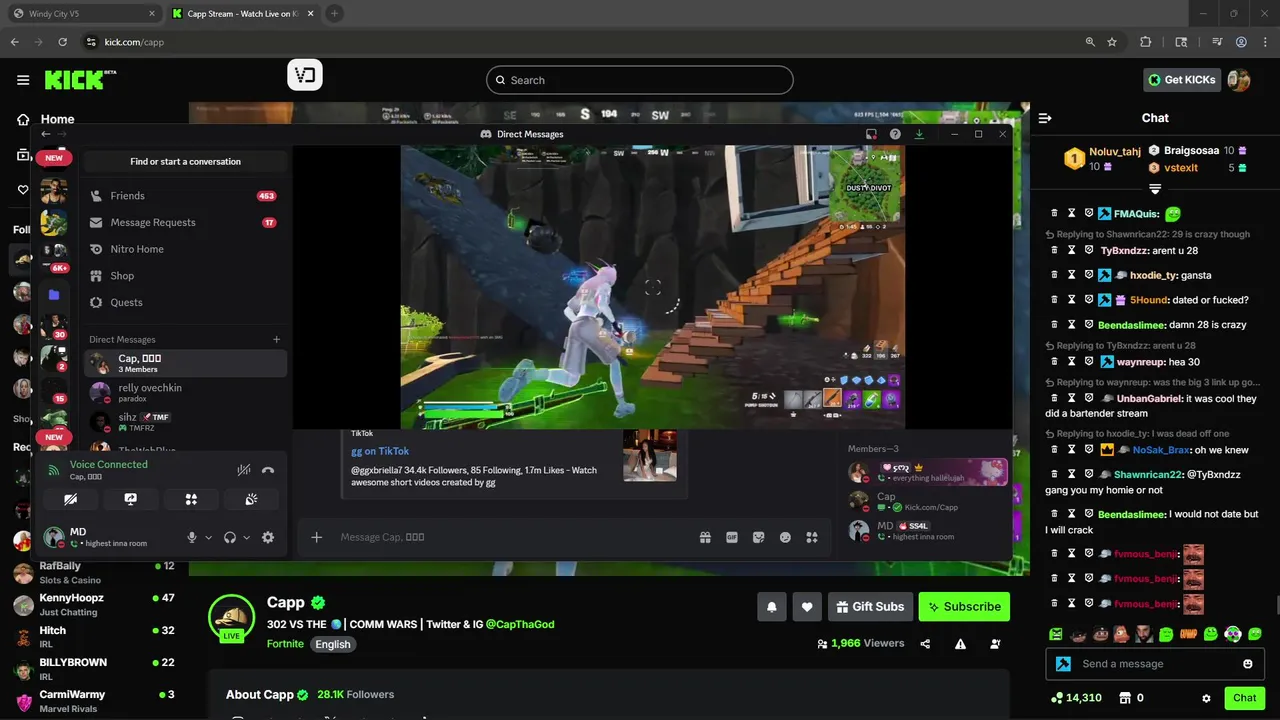
Task: Click the green Discord download update icon
Action: click(919, 134)
